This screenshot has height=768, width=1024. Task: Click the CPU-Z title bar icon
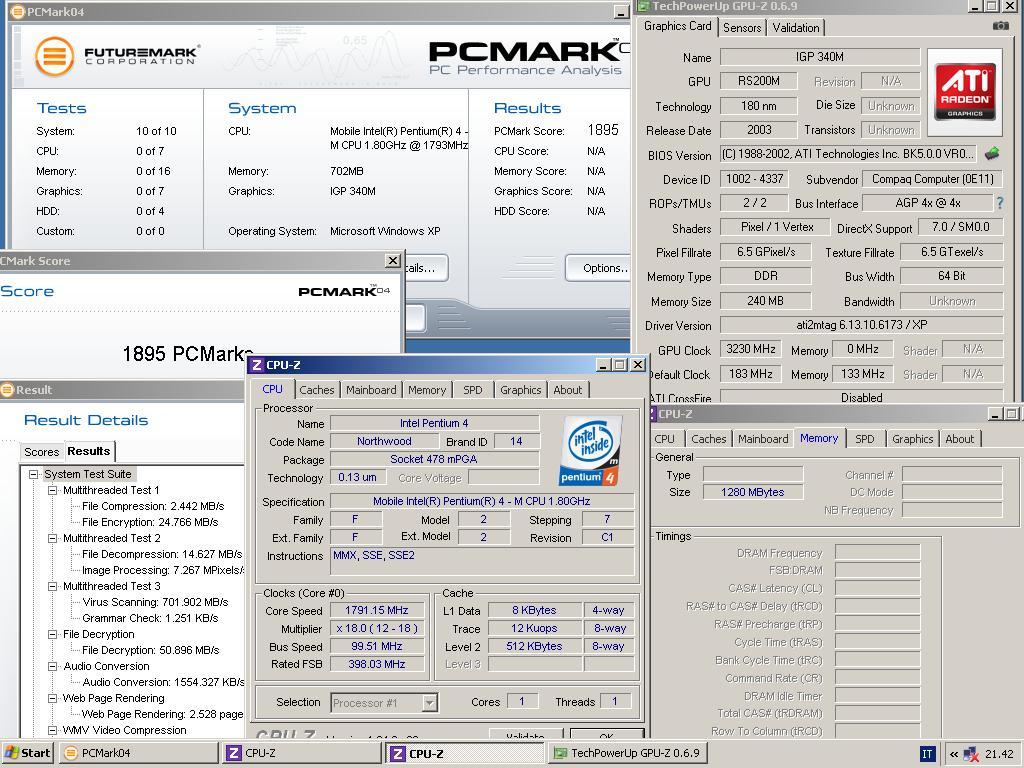click(x=257, y=365)
